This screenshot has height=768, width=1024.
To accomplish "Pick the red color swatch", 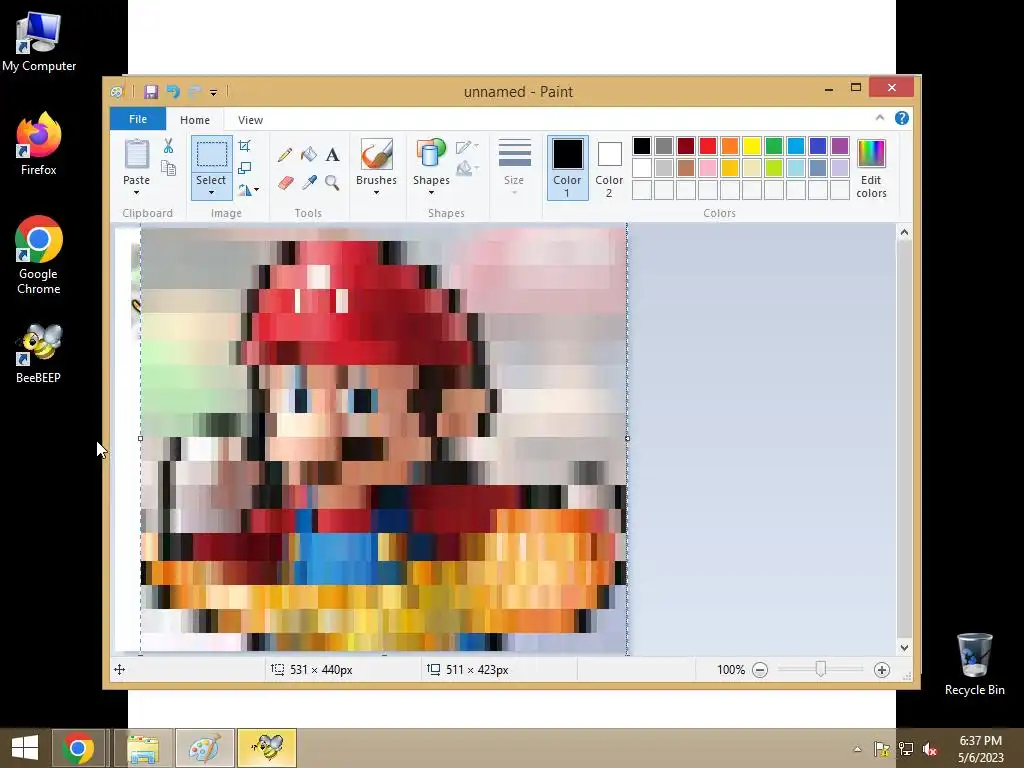I will pyautogui.click(x=708, y=146).
